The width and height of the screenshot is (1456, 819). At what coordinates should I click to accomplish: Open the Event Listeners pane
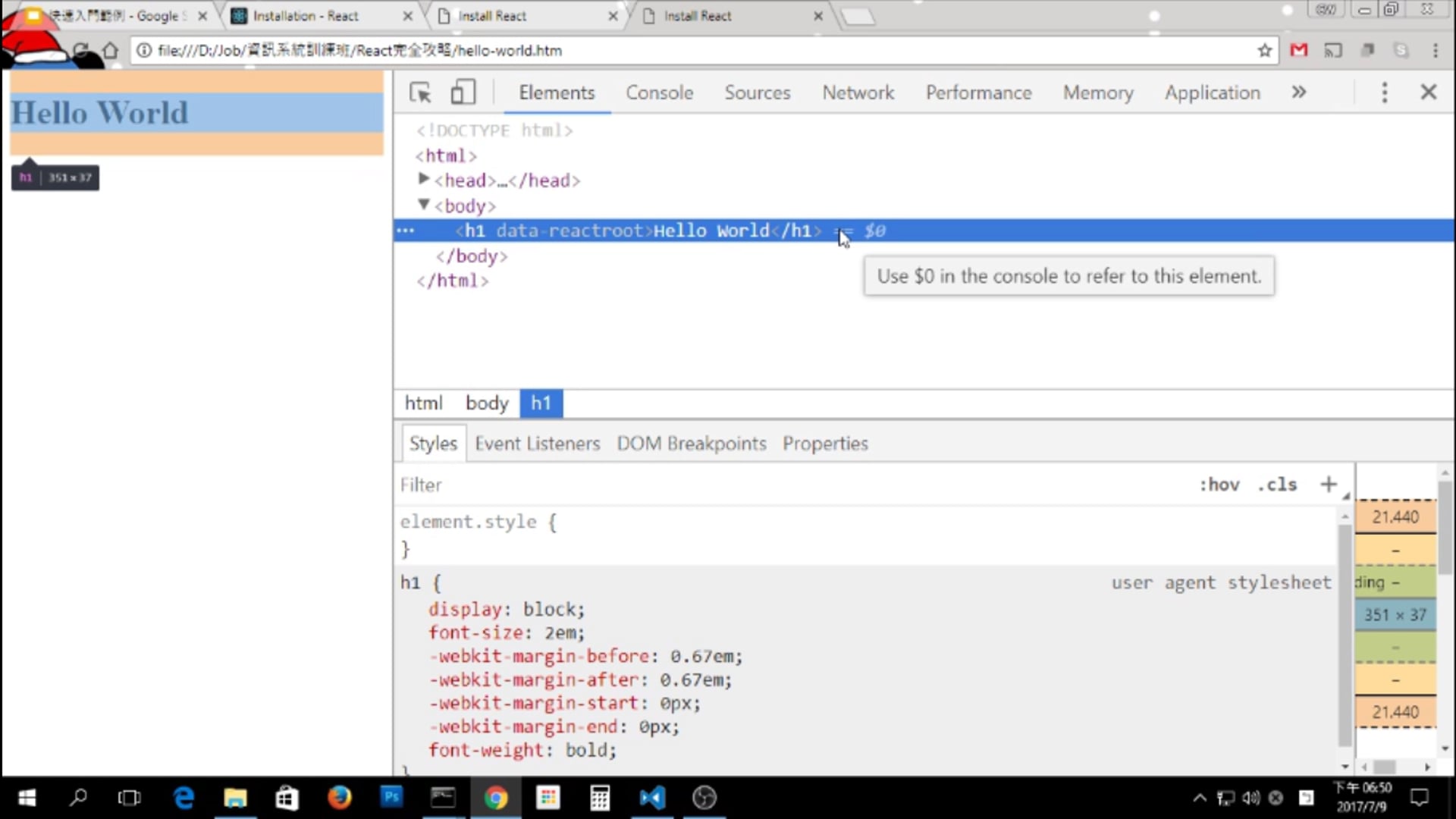click(537, 444)
